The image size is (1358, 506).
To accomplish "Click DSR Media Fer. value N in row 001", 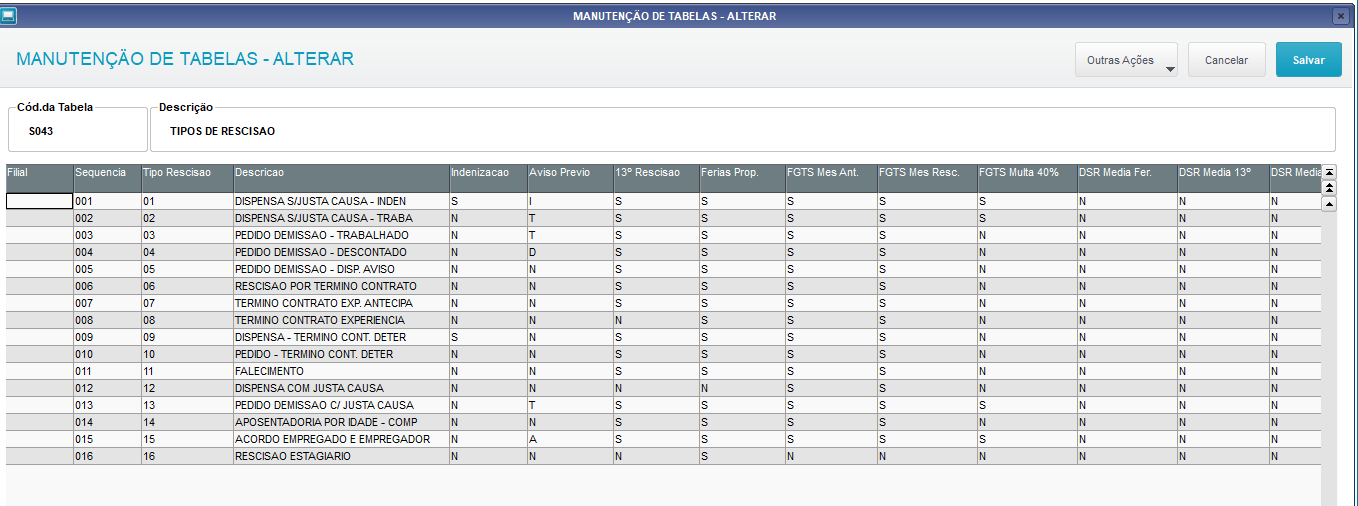I will pyautogui.click(x=1127, y=201).
